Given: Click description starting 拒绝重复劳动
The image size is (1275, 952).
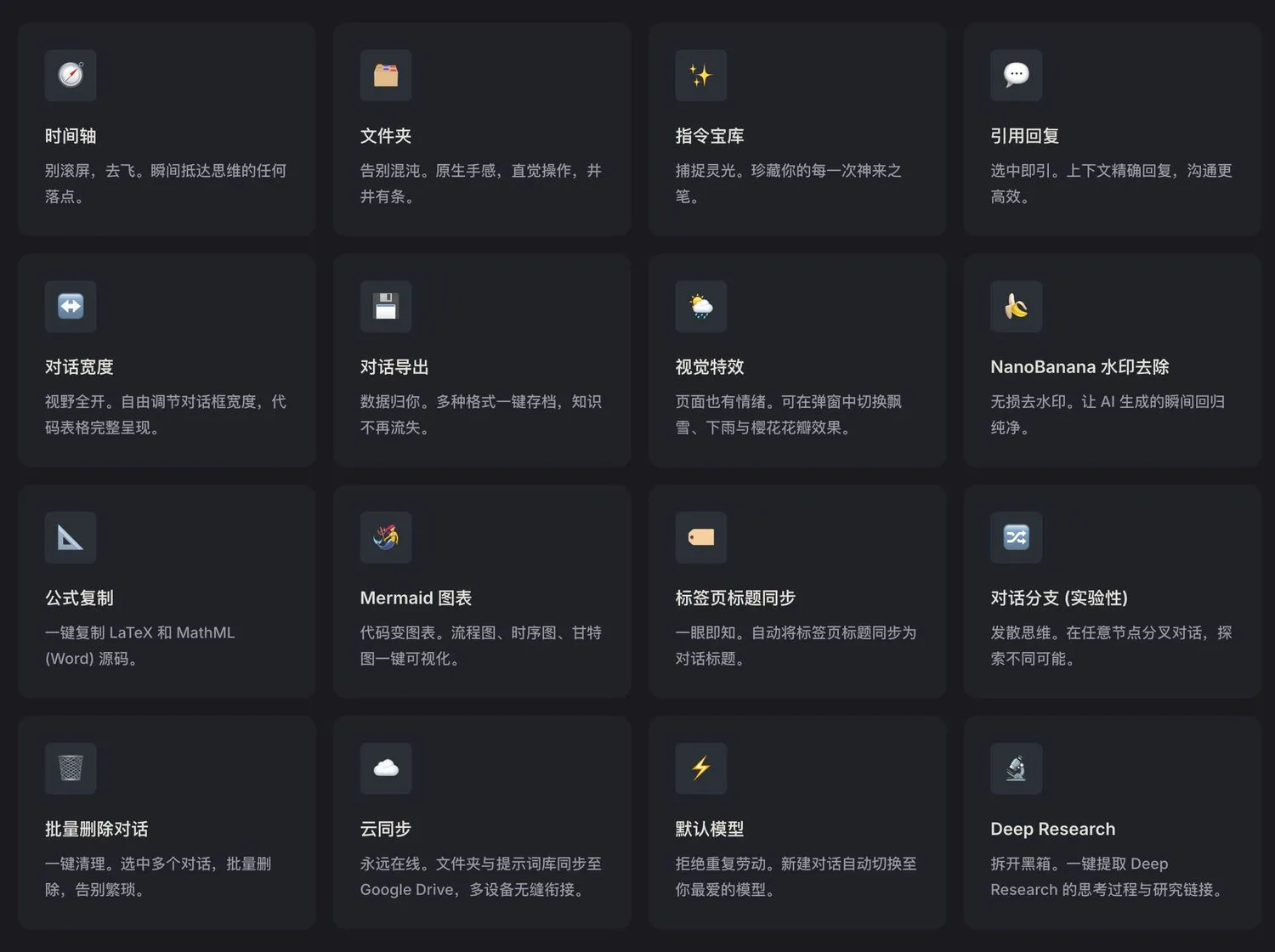Looking at the screenshot, I should [x=796, y=877].
